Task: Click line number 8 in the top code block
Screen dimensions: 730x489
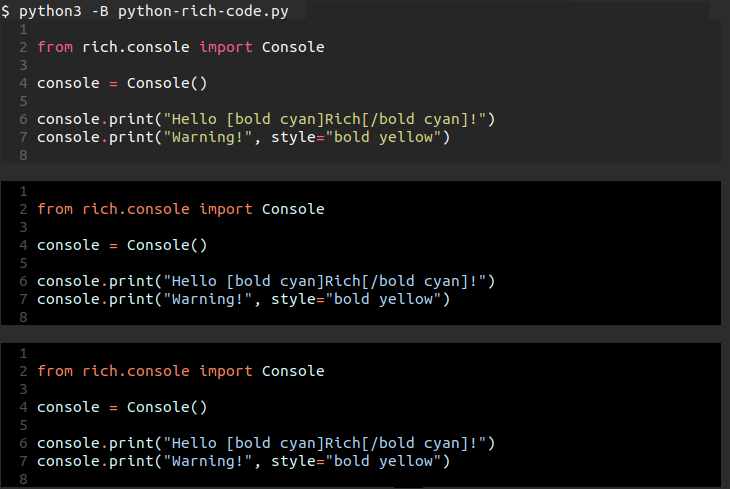Action: click(x=22, y=155)
